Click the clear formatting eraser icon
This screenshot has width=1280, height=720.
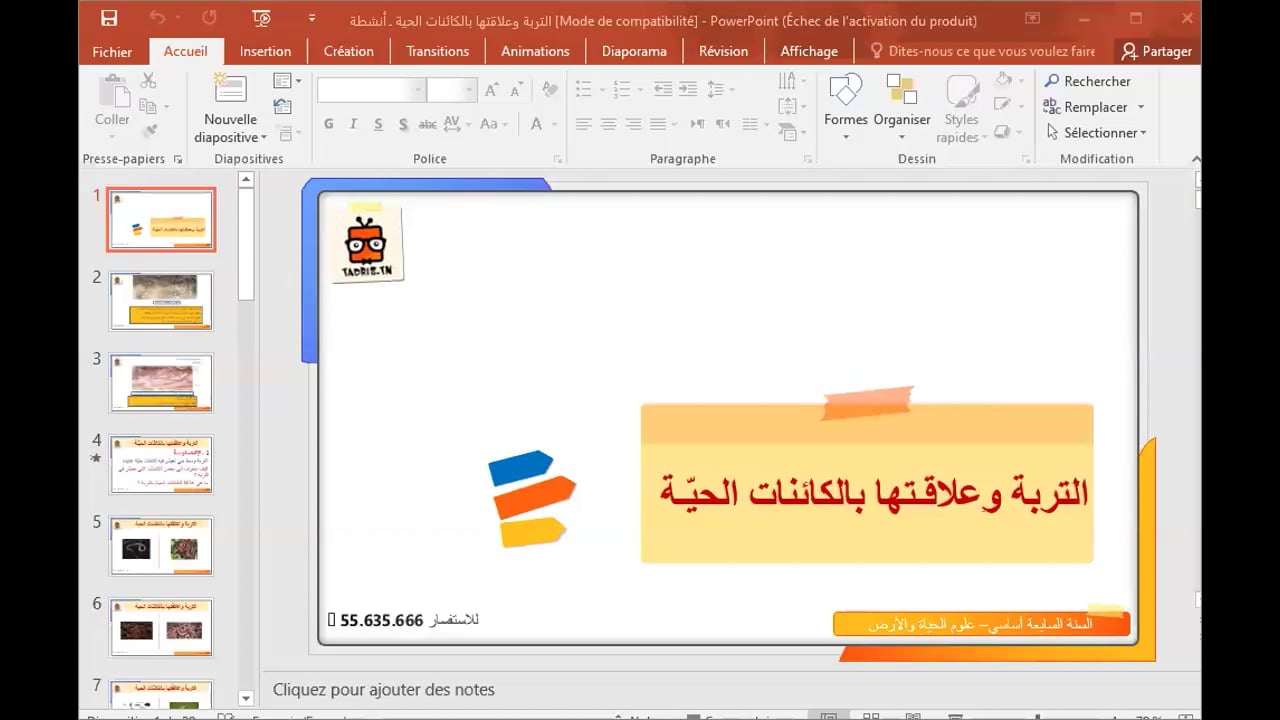[549, 90]
